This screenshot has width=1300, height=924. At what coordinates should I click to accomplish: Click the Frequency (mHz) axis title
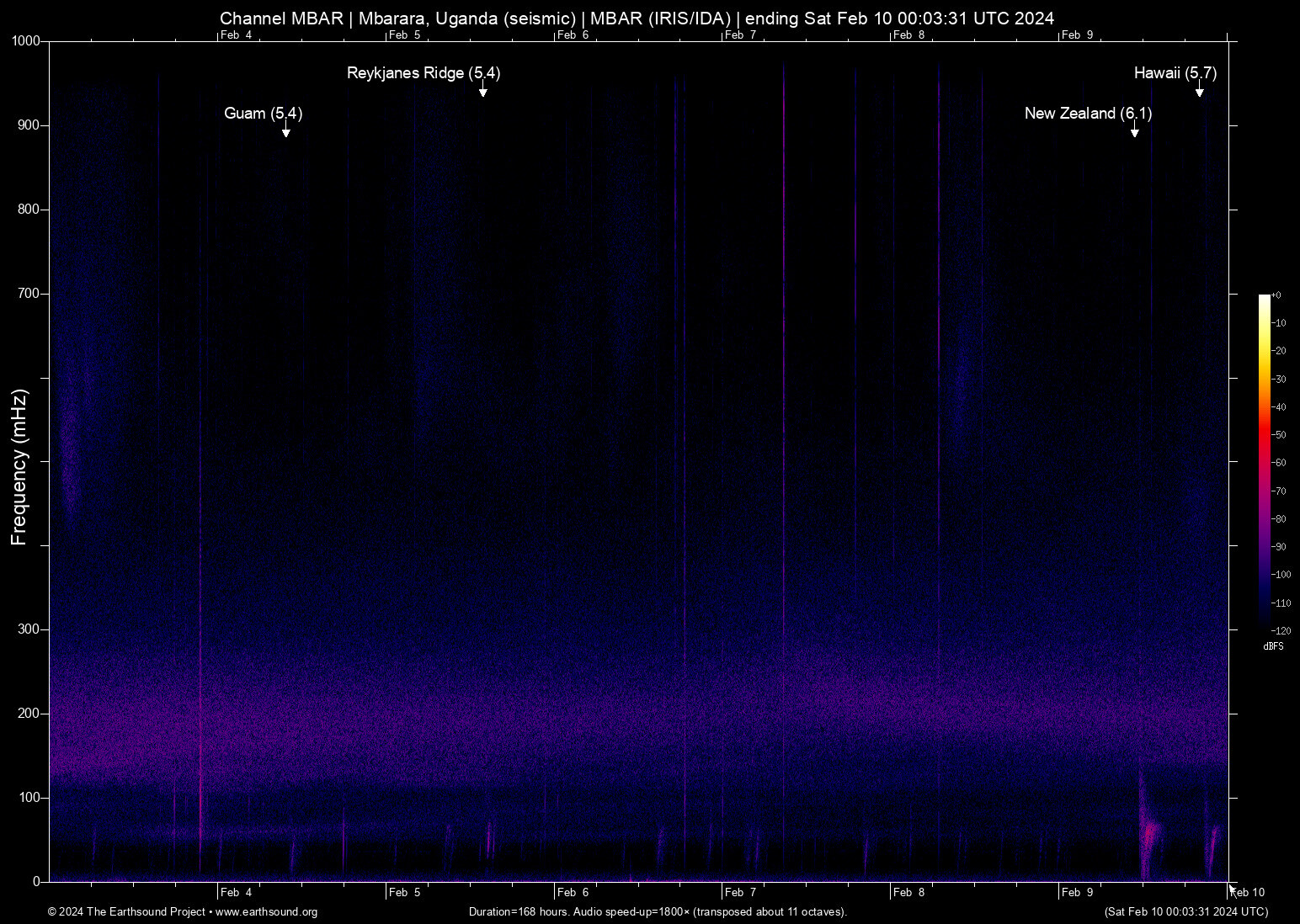[x=19, y=467]
